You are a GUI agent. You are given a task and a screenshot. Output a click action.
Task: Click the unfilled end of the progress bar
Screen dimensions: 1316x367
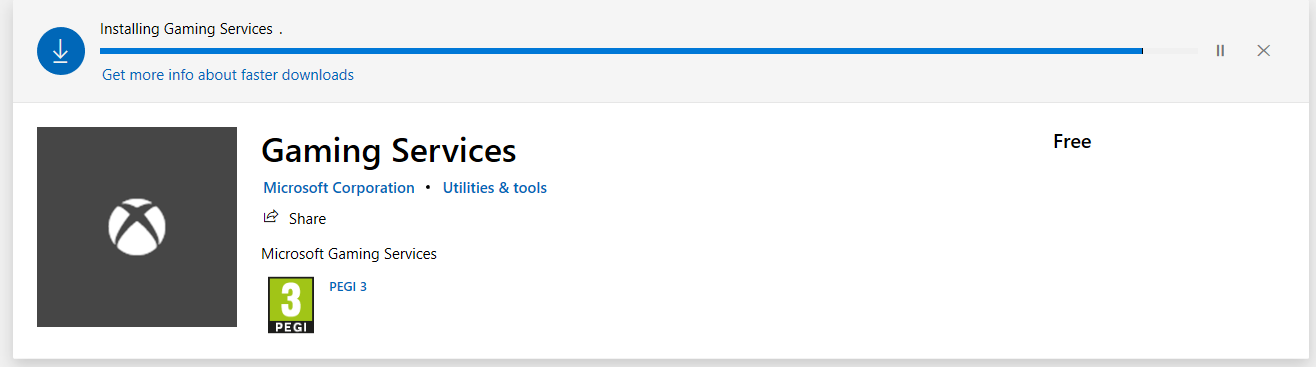[1170, 50]
